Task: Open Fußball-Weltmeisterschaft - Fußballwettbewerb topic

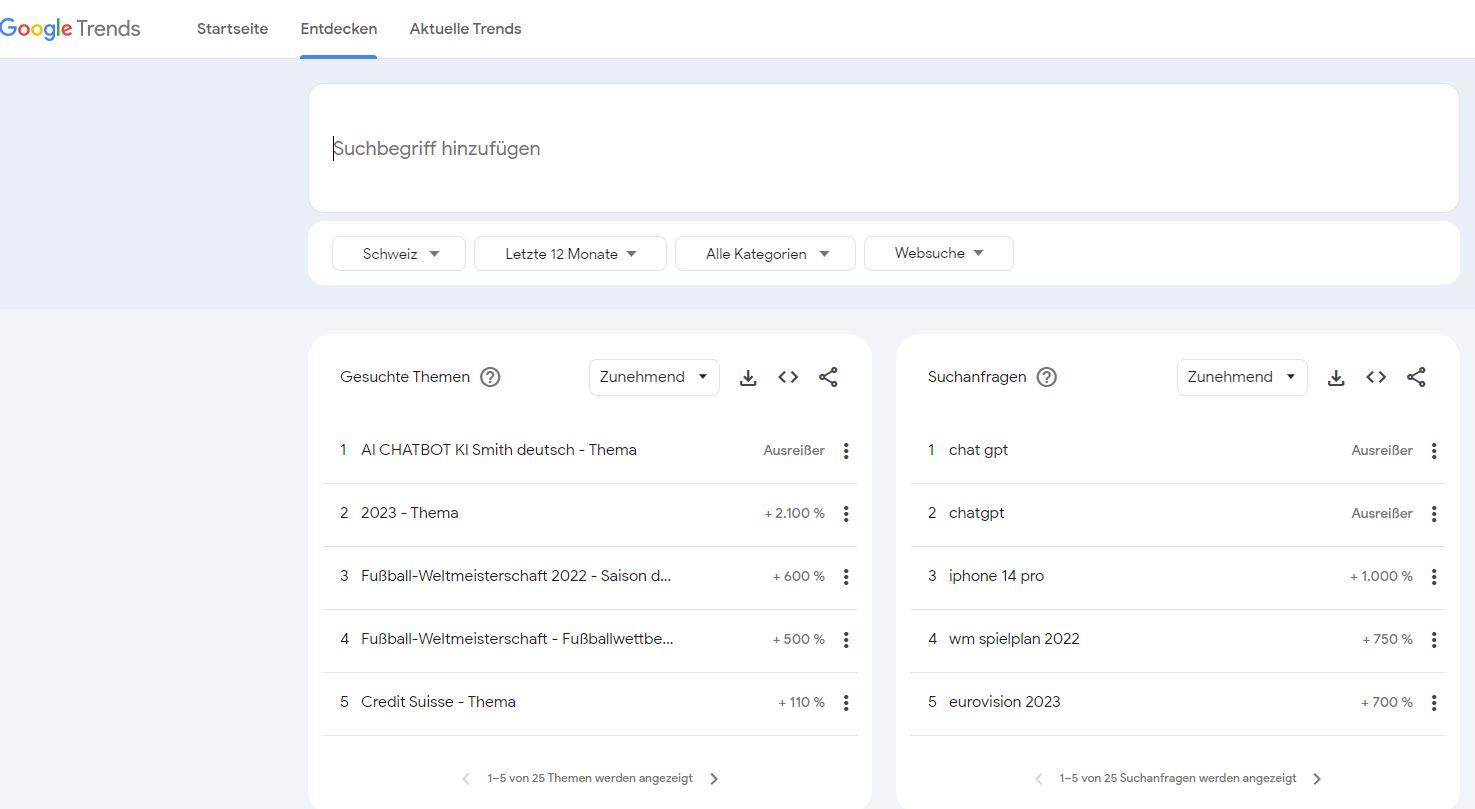Action: coord(517,639)
